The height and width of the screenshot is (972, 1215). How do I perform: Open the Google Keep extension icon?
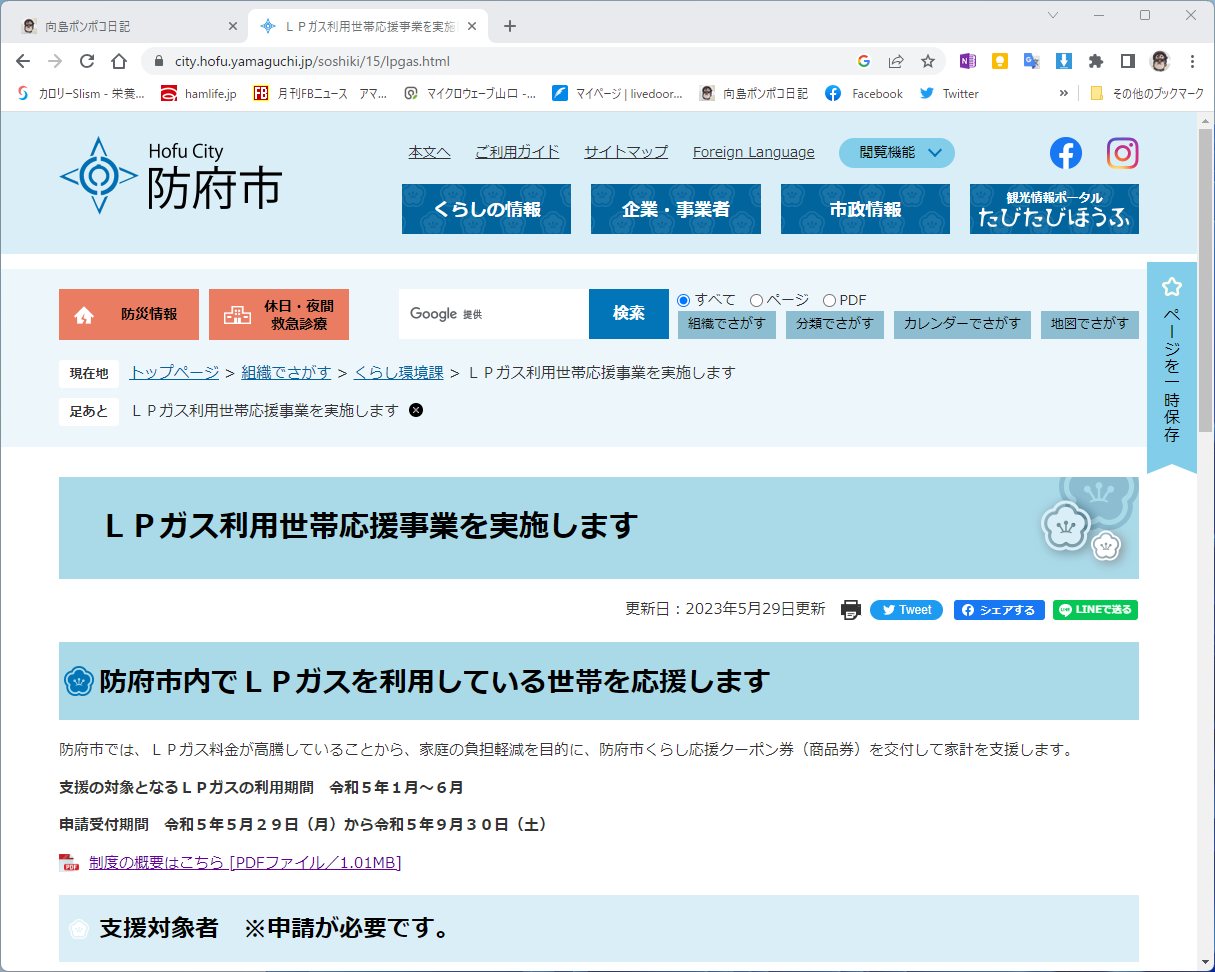point(999,61)
